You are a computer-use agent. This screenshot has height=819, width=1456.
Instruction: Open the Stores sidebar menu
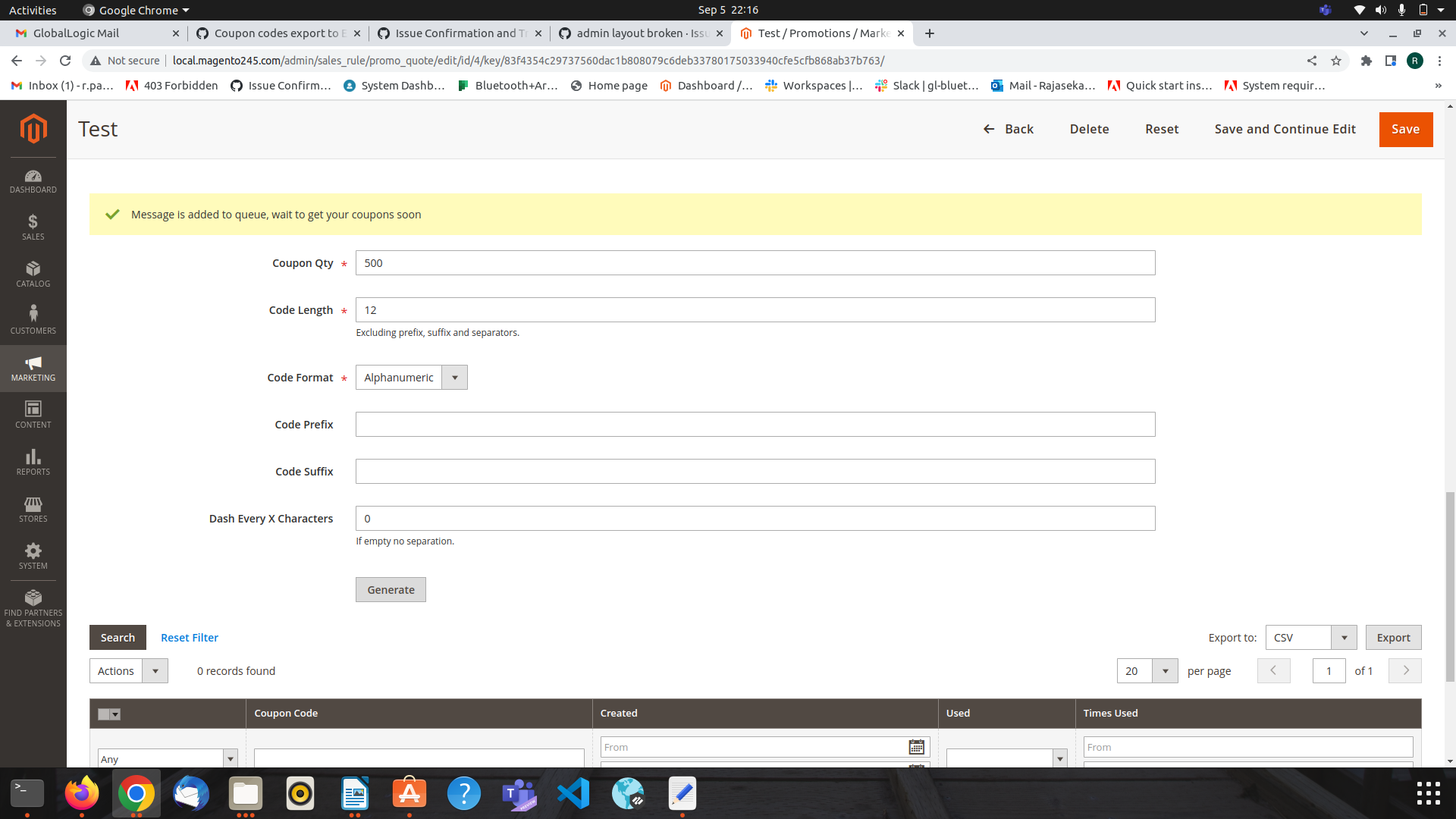click(x=33, y=509)
